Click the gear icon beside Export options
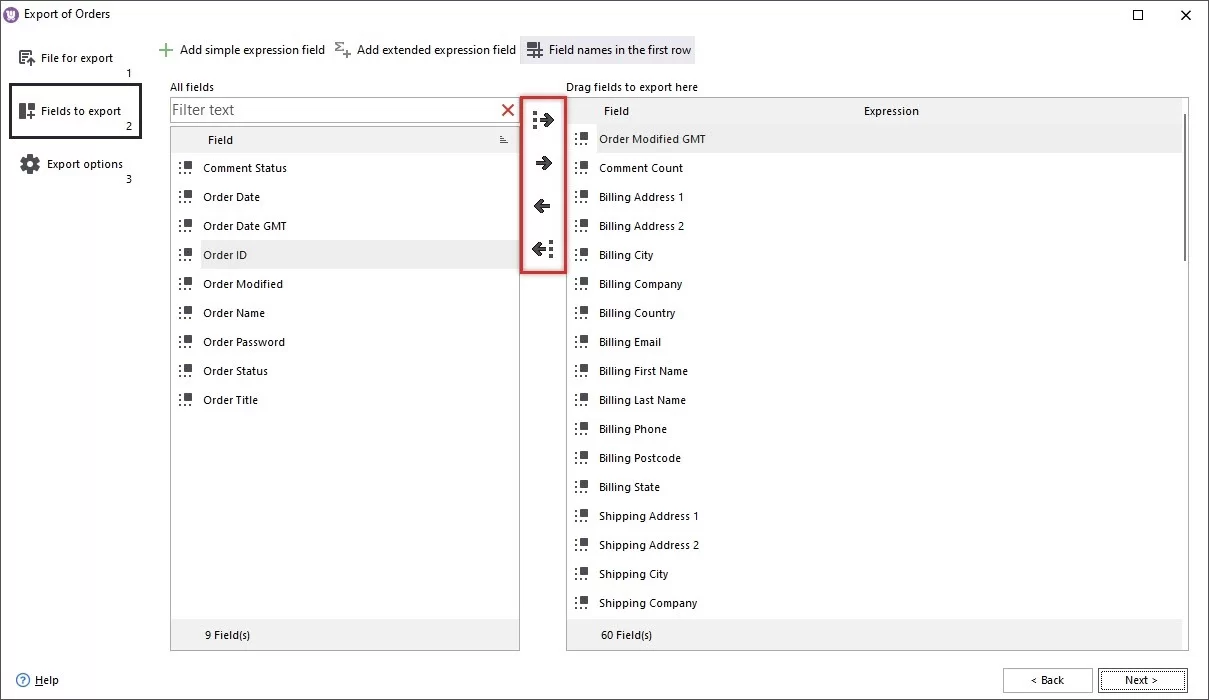 coord(28,164)
